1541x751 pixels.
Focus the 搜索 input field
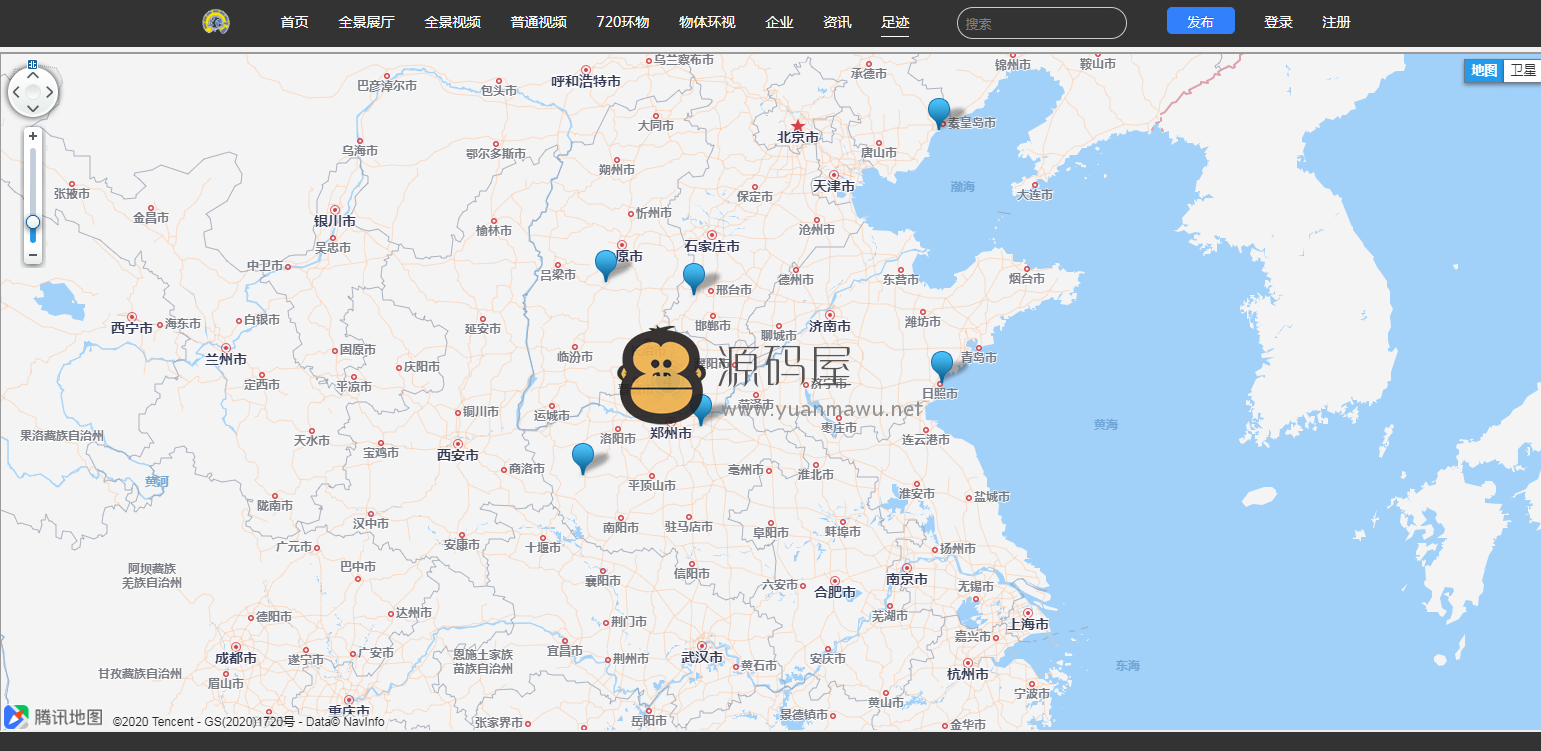click(x=1041, y=23)
